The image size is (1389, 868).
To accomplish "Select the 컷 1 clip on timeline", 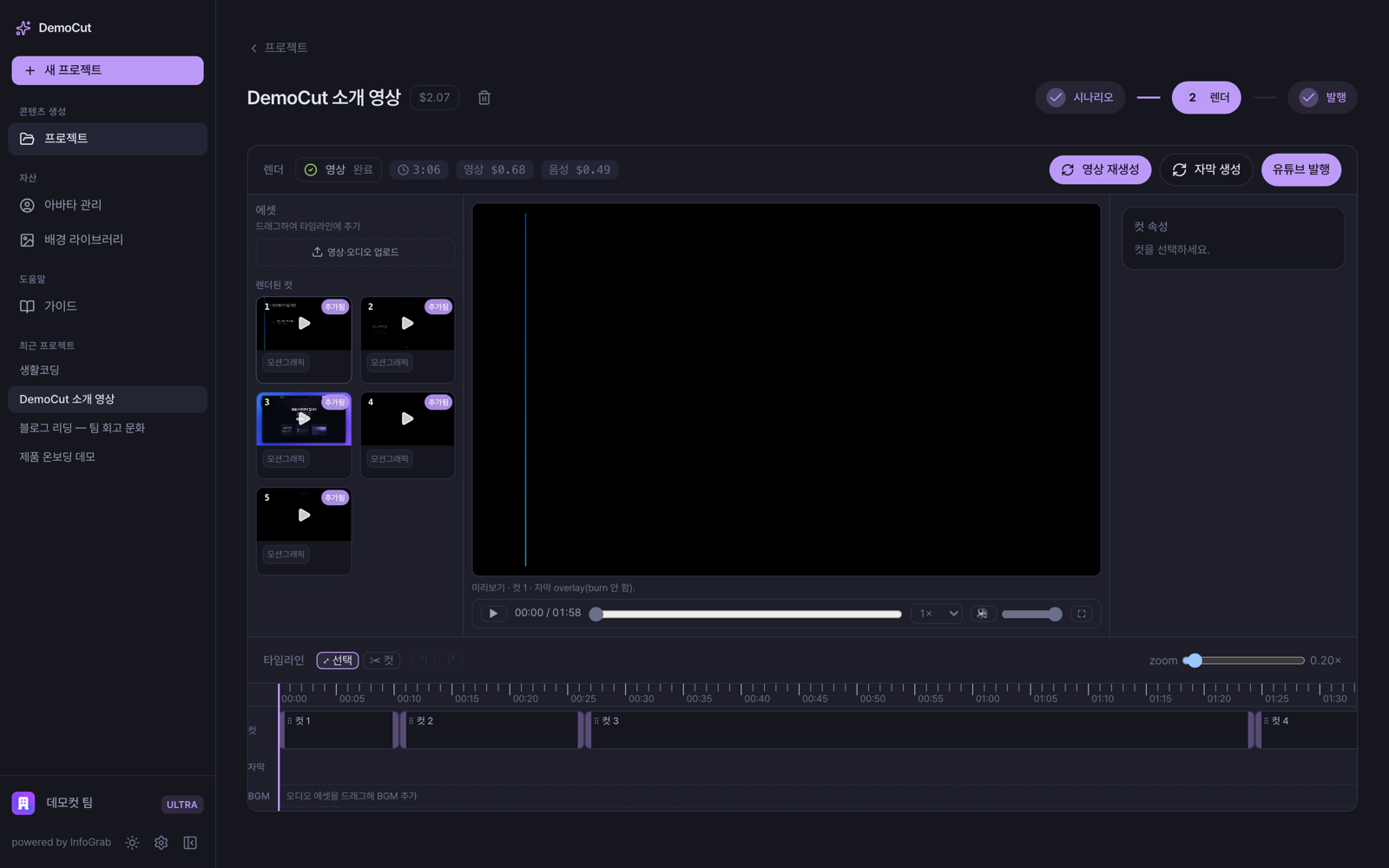I will point(339,730).
